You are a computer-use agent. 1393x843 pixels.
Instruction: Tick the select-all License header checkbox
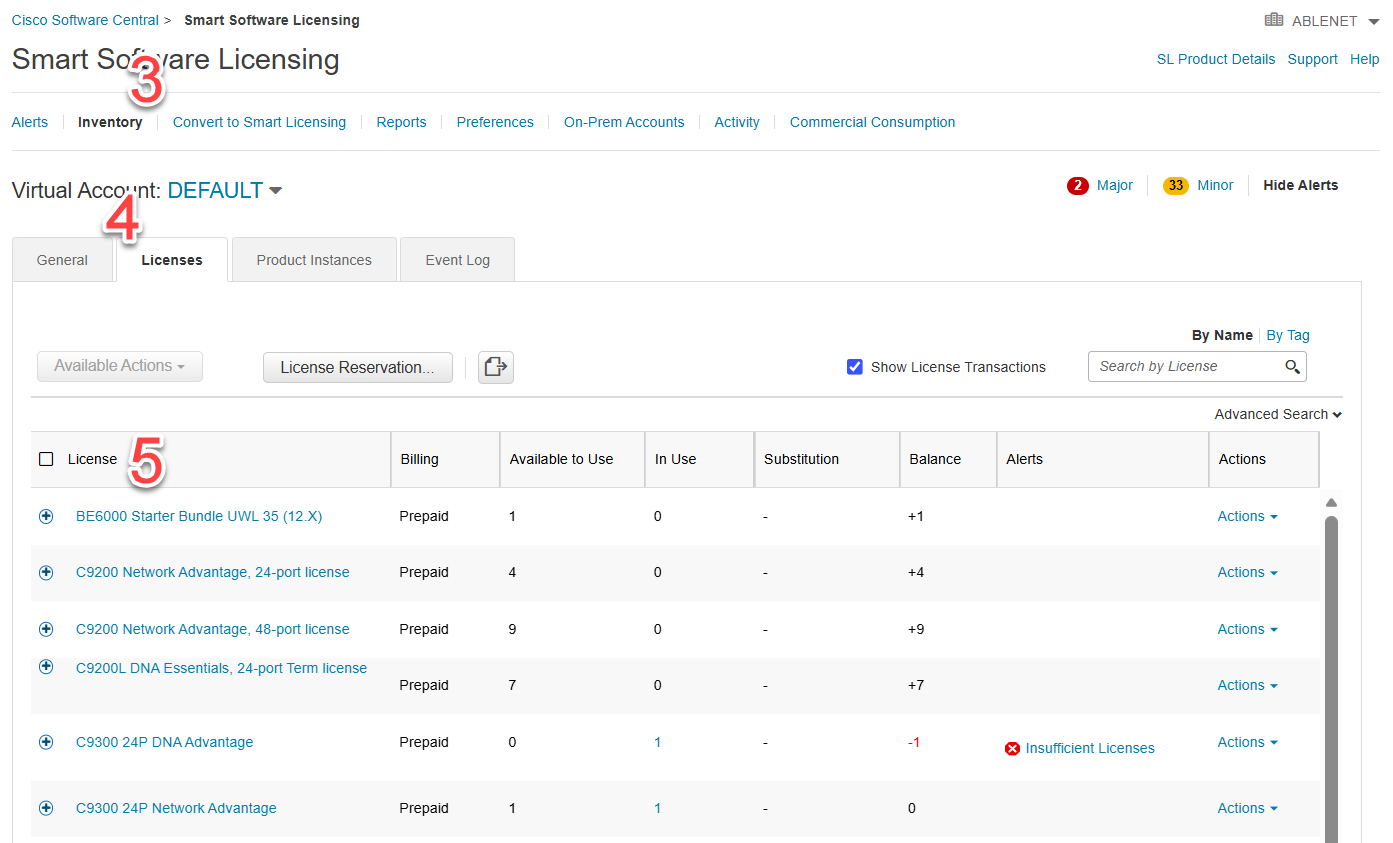pyautogui.click(x=46, y=459)
